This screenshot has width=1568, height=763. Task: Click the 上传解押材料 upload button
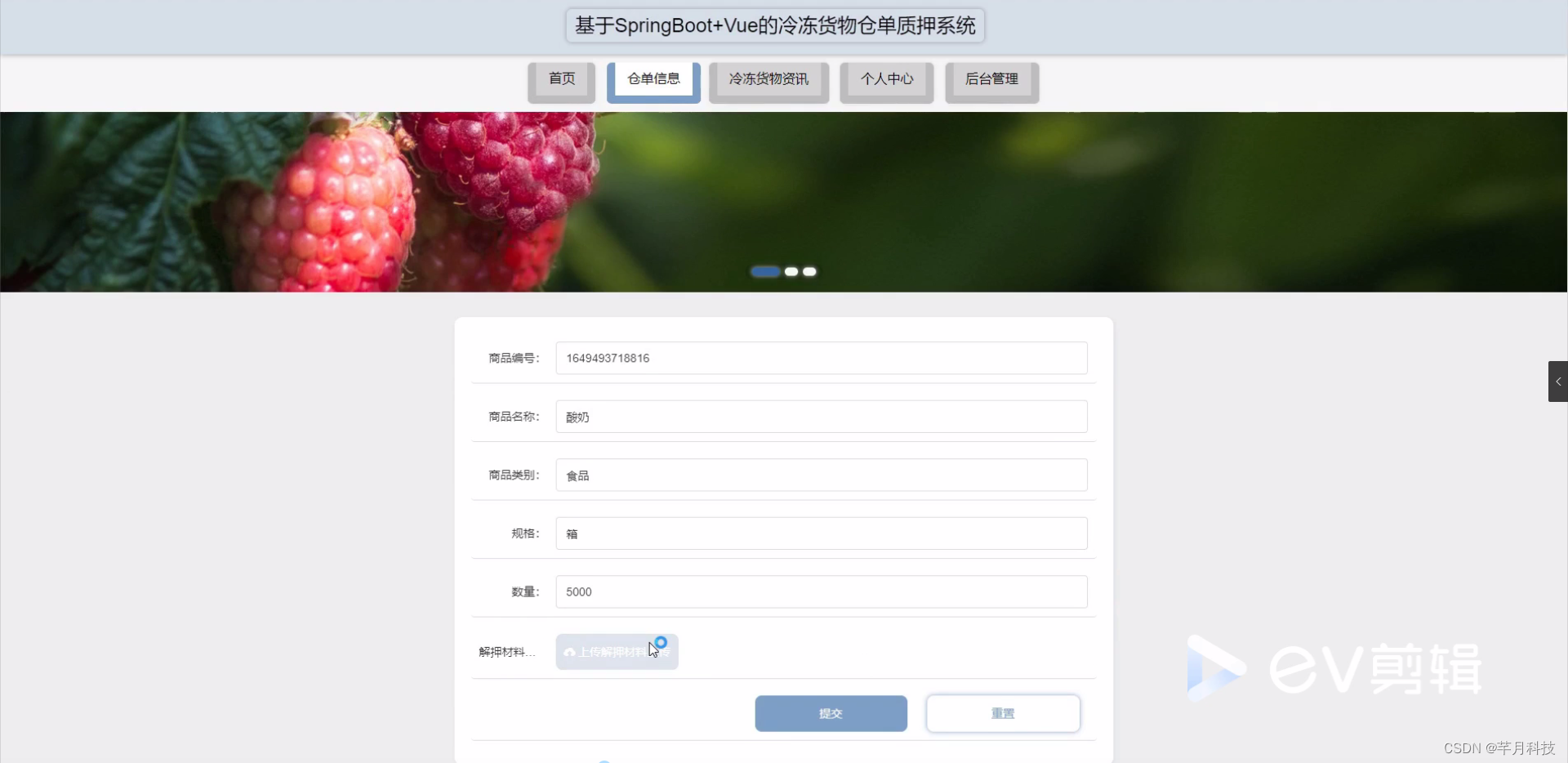click(x=616, y=652)
